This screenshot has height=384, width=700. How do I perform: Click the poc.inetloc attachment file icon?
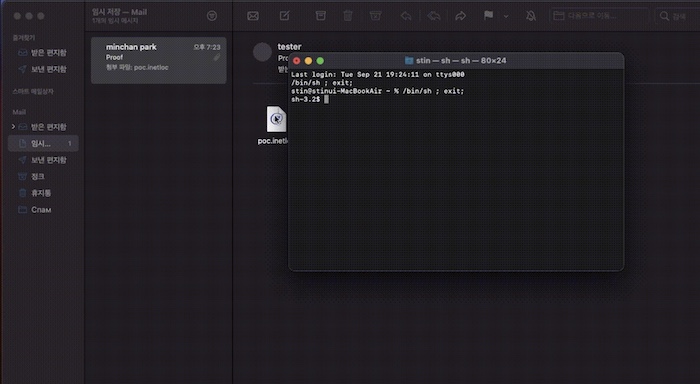coord(276,119)
